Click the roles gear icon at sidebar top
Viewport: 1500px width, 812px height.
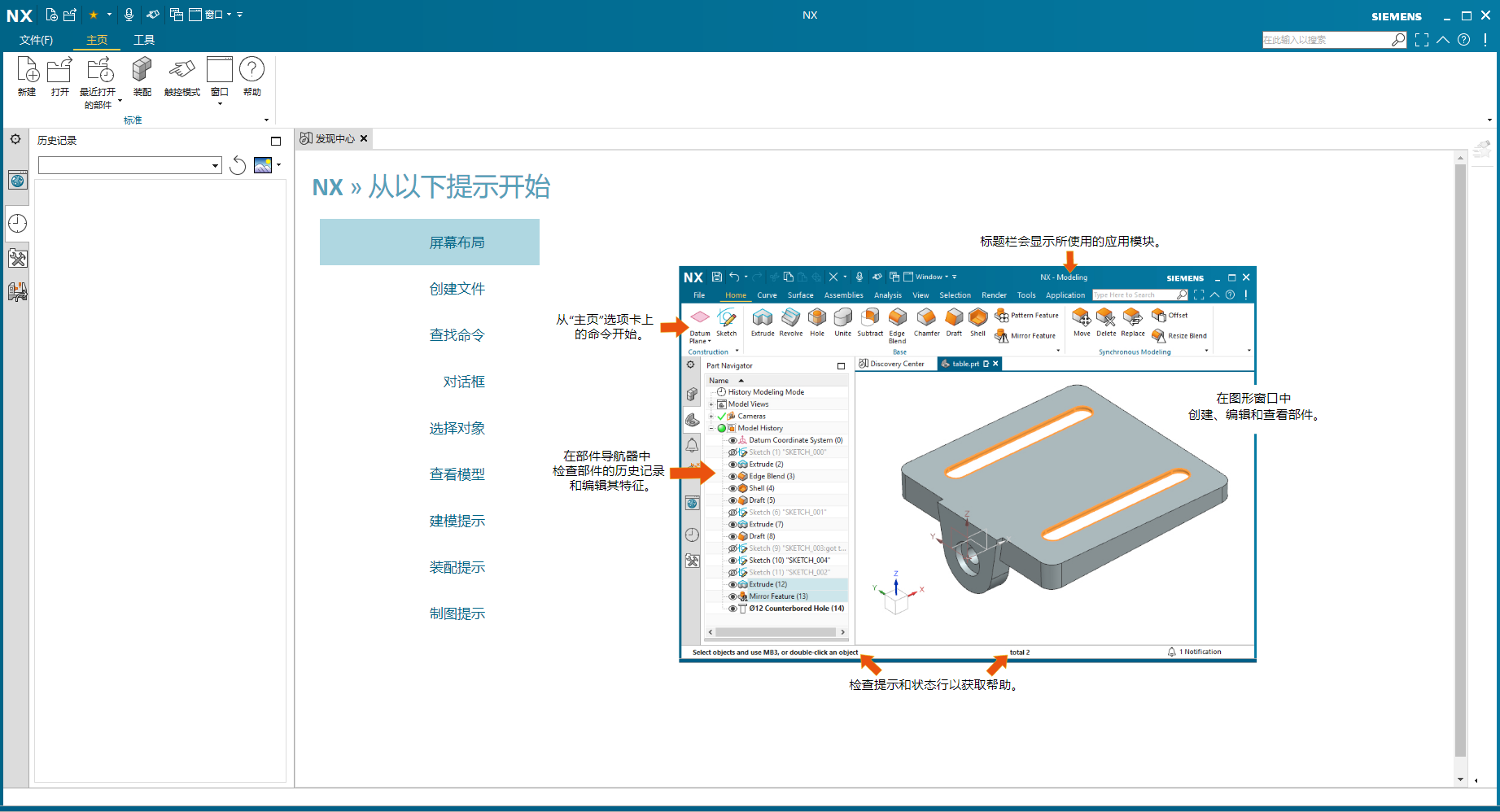[15, 138]
